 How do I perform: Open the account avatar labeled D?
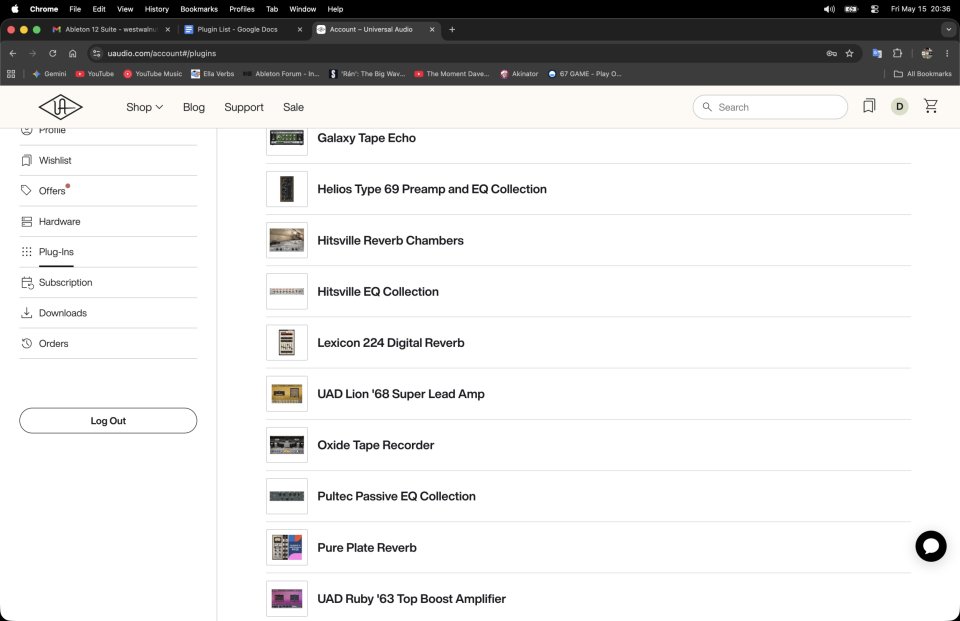(x=899, y=107)
